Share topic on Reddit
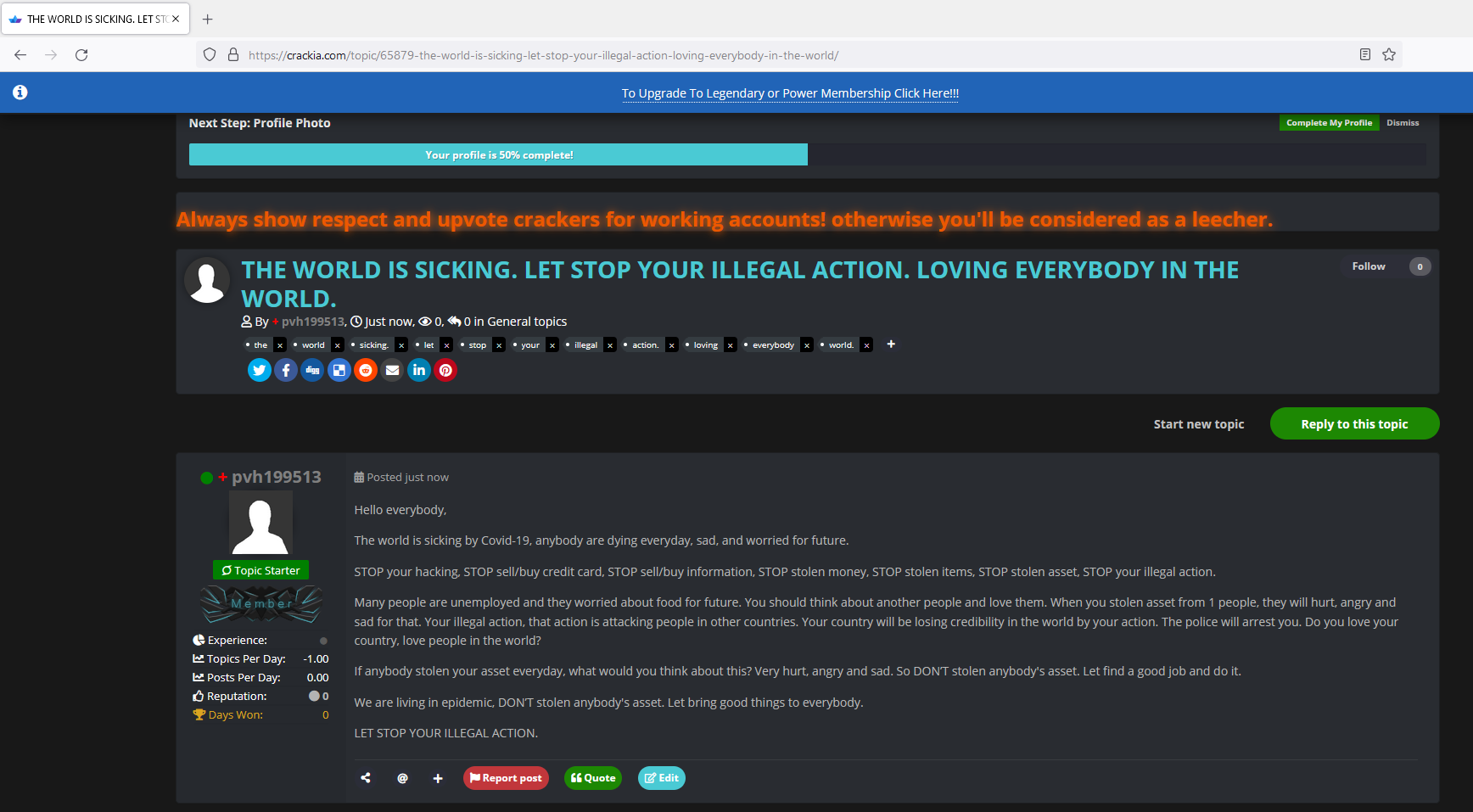The image size is (1473, 812). click(x=366, y=370)
